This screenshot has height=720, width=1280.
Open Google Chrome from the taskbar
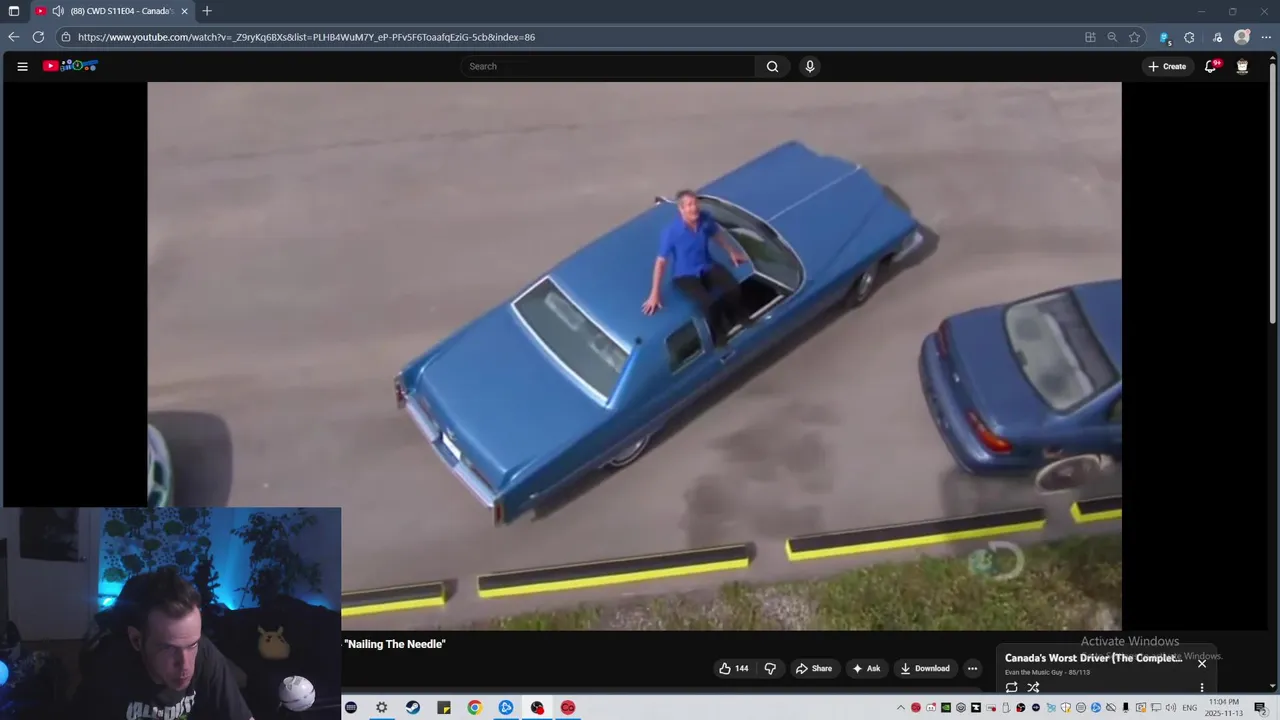pyautogui.click(x=475, y=707)
